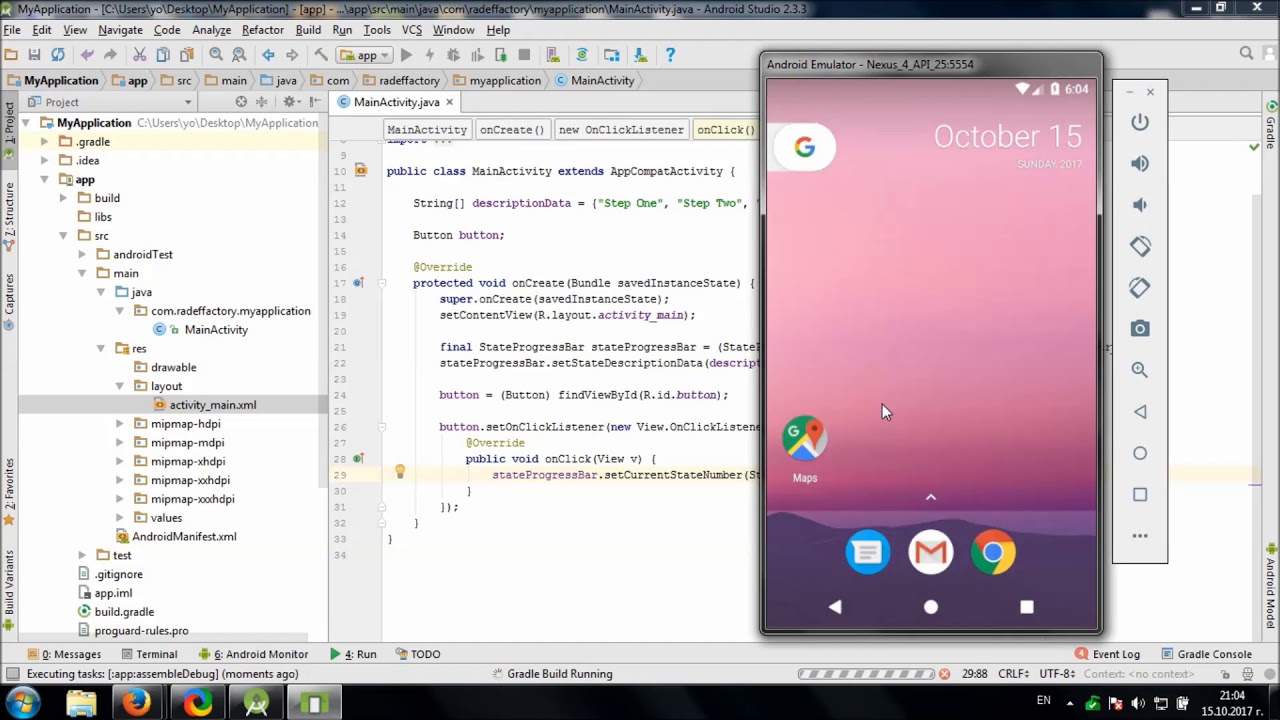
Task: Click the green Run app play icon
Action: coord(406,55)
